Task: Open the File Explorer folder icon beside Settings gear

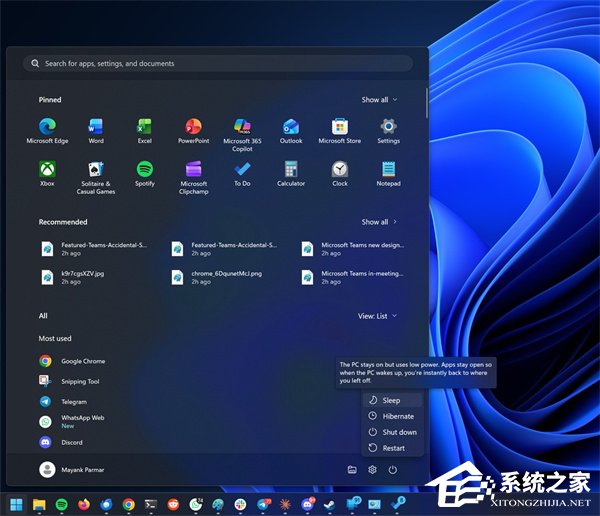Action: [352, 470]
